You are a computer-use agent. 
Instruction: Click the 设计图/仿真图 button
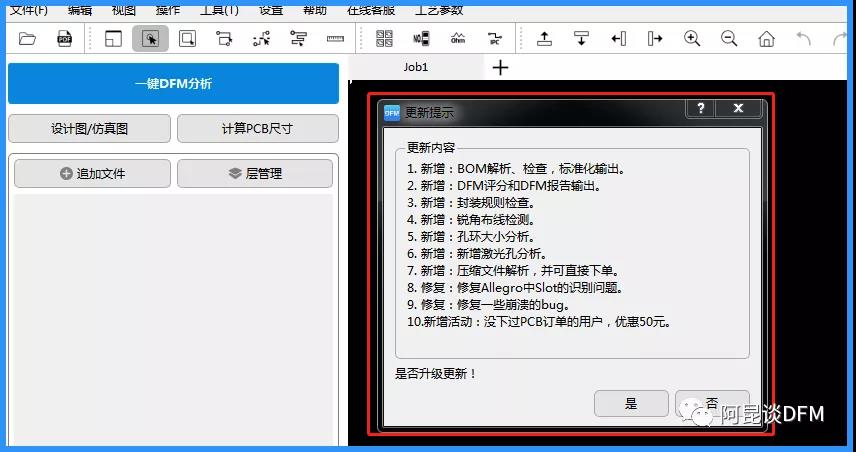pos(90,129)
